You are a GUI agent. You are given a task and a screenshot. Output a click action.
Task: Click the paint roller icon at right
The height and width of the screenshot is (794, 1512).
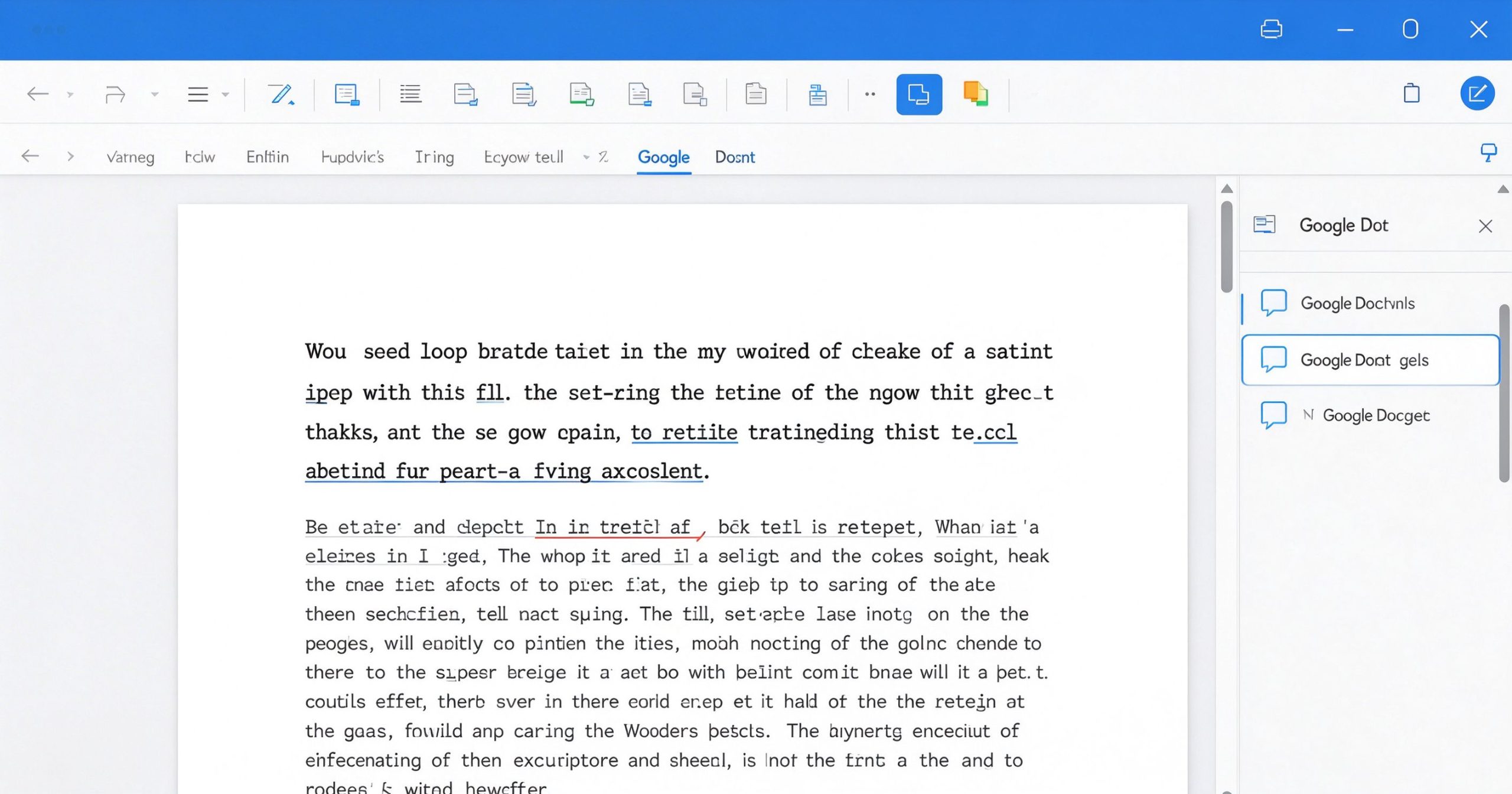coord(1488,152)
